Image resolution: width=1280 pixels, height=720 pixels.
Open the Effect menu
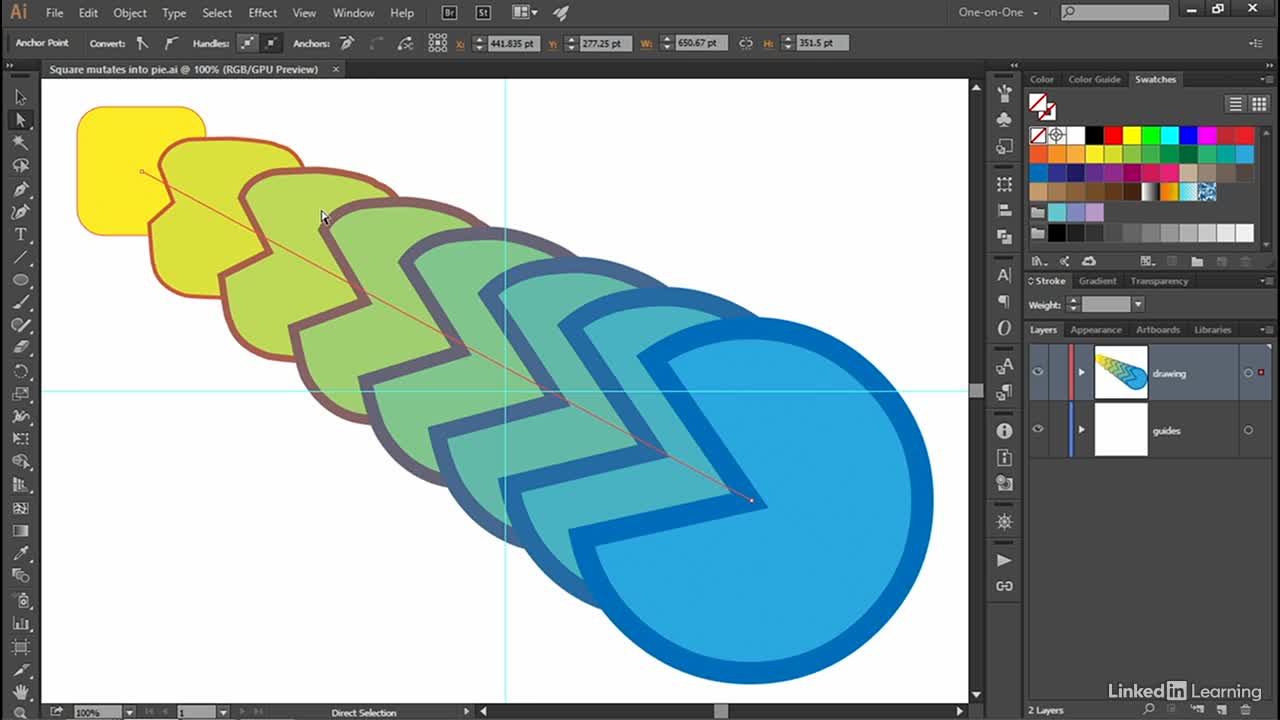(x=263, y=13)
